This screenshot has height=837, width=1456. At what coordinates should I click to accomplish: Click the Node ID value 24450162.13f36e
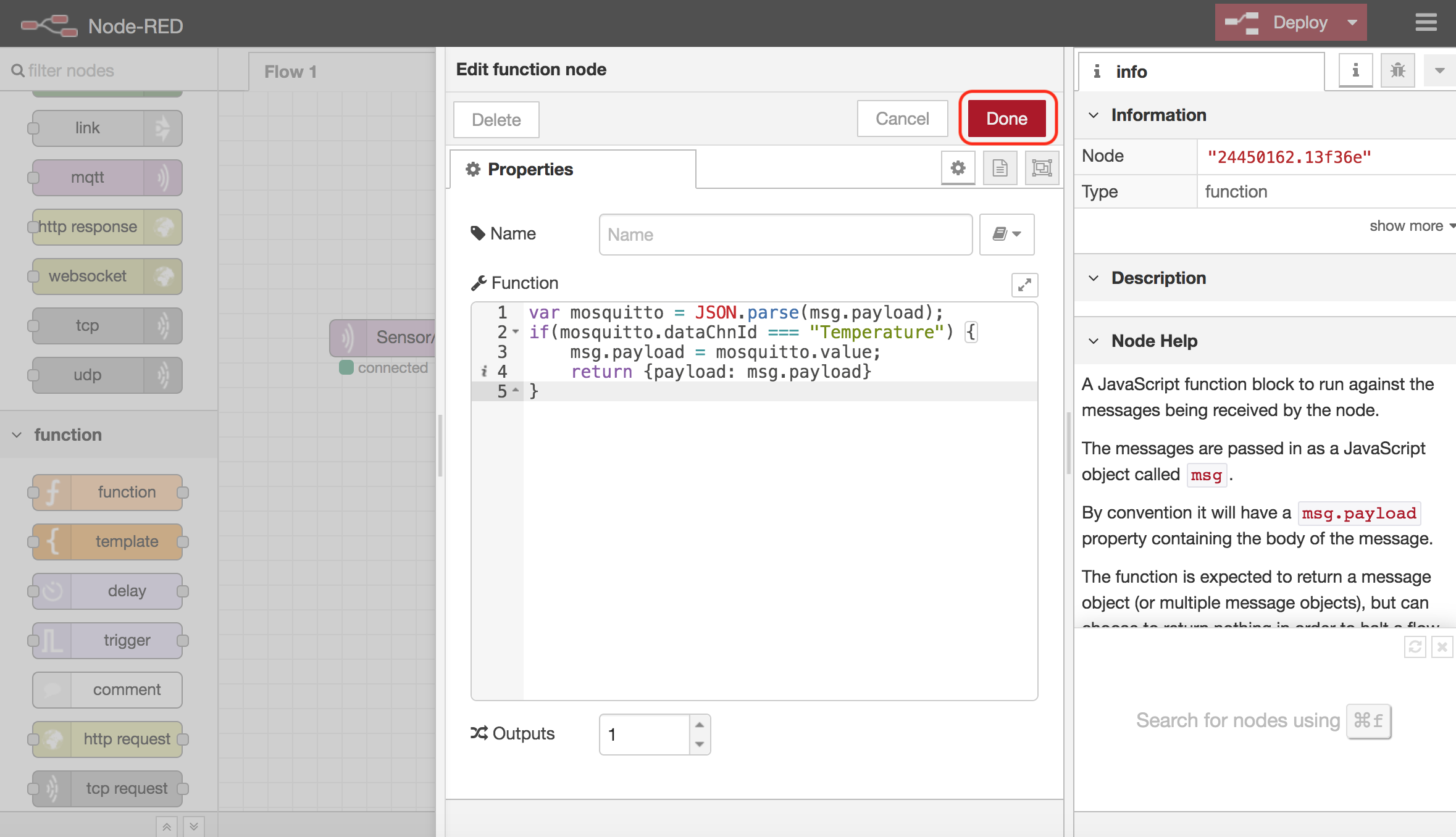tap(1289, 157)
